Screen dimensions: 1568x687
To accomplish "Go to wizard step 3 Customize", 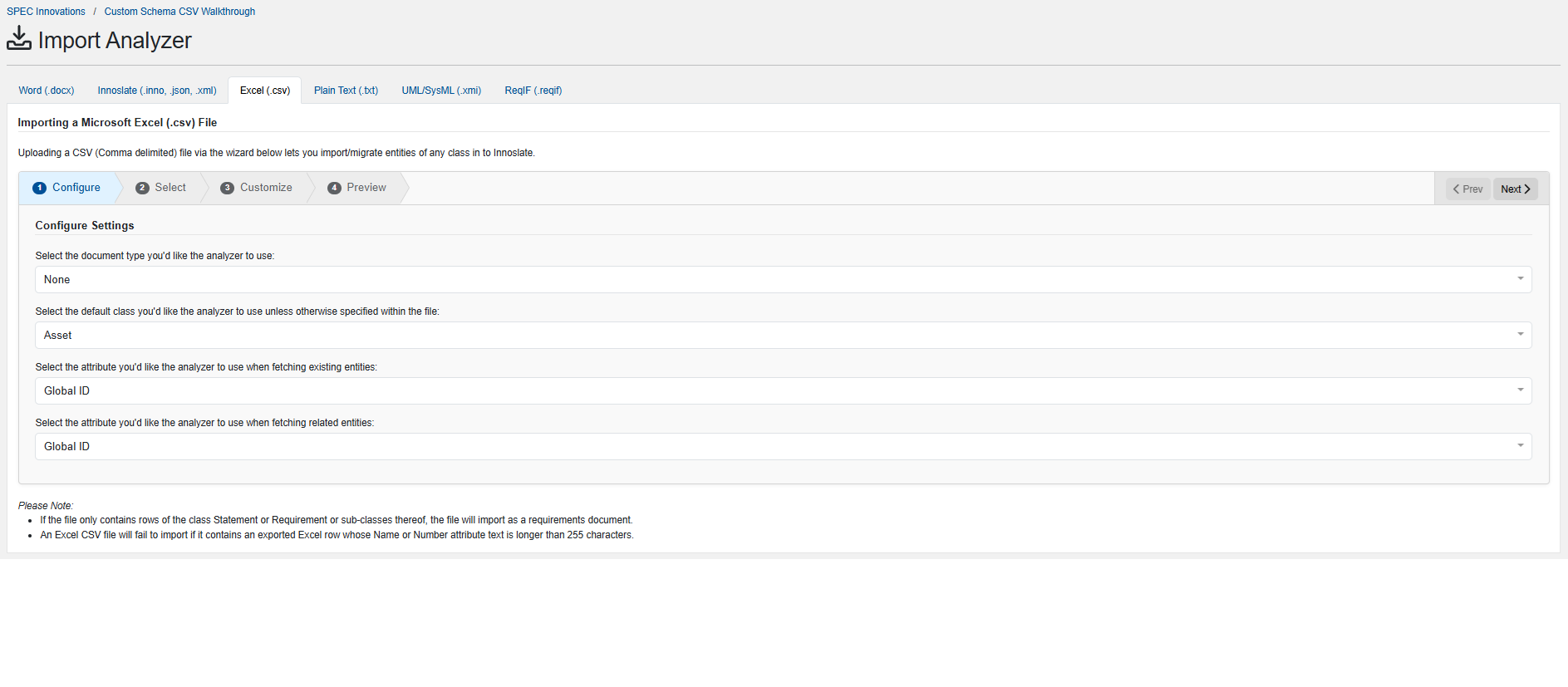I will (257, 188).
